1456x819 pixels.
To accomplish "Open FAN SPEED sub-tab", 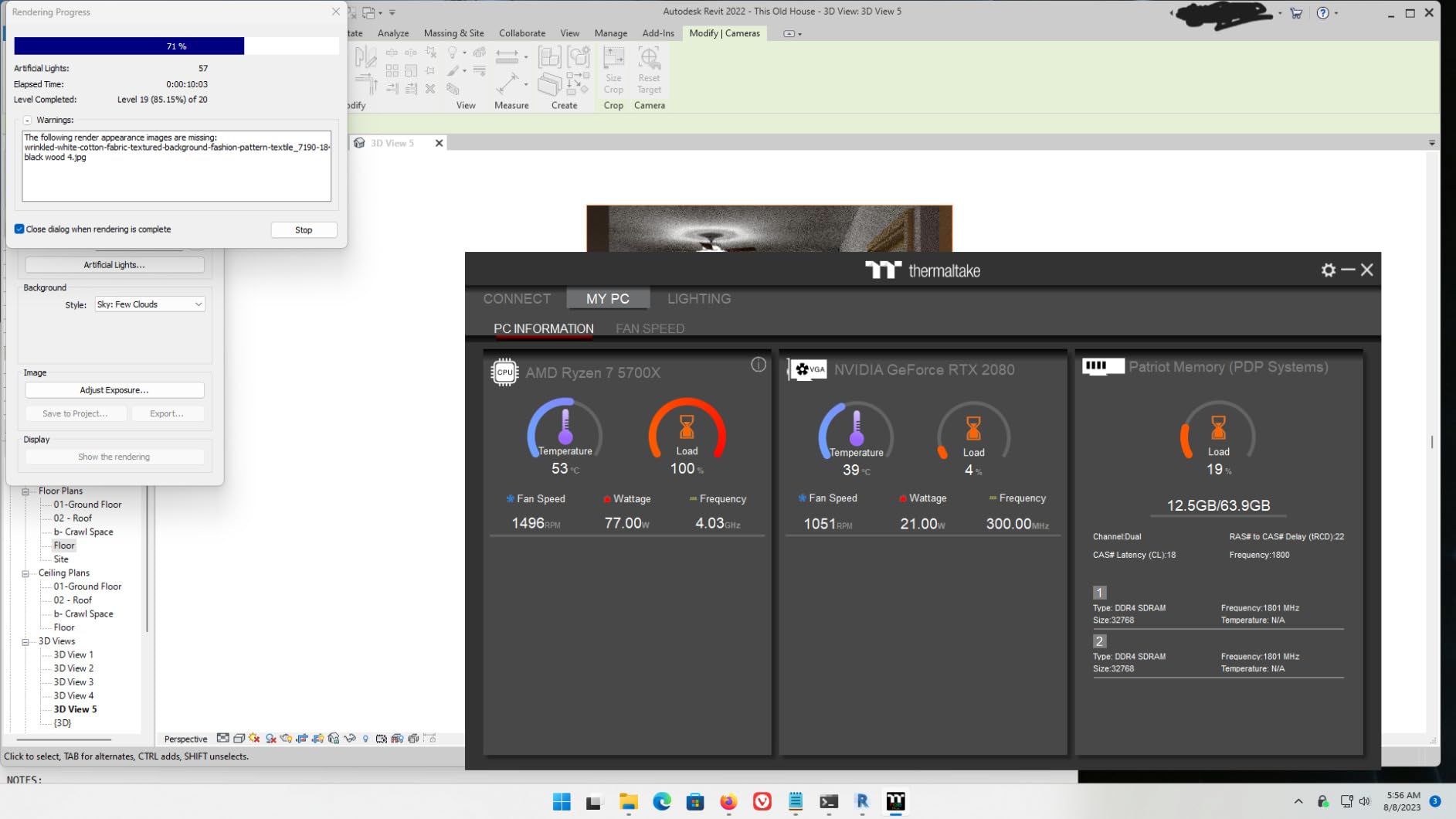I will [x=650, y=329].
